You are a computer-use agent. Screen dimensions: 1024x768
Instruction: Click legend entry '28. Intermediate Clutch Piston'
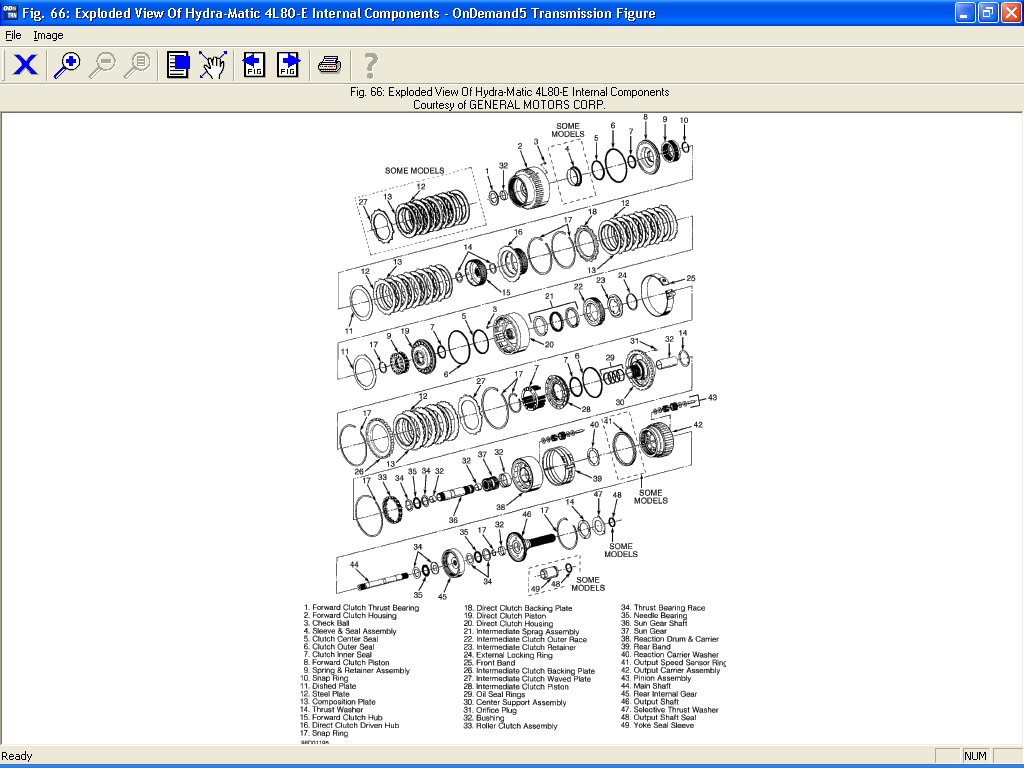[517, 686]
